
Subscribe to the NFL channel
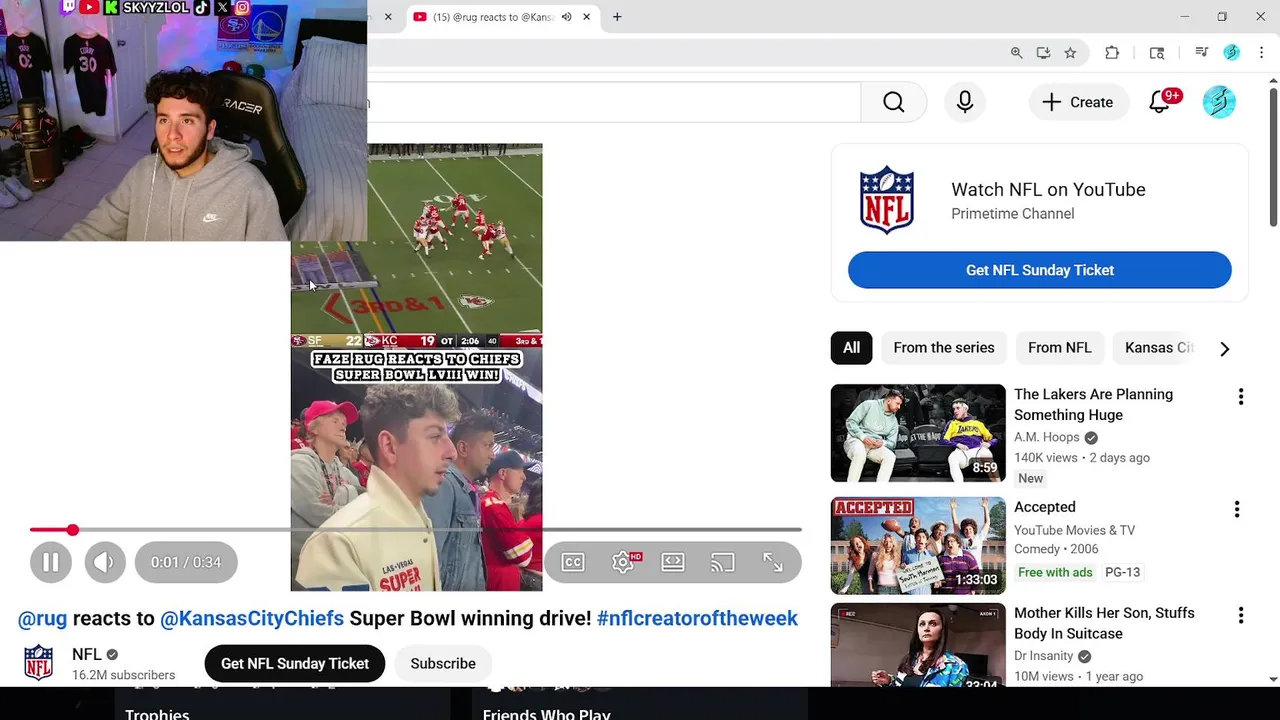(443, 664)
